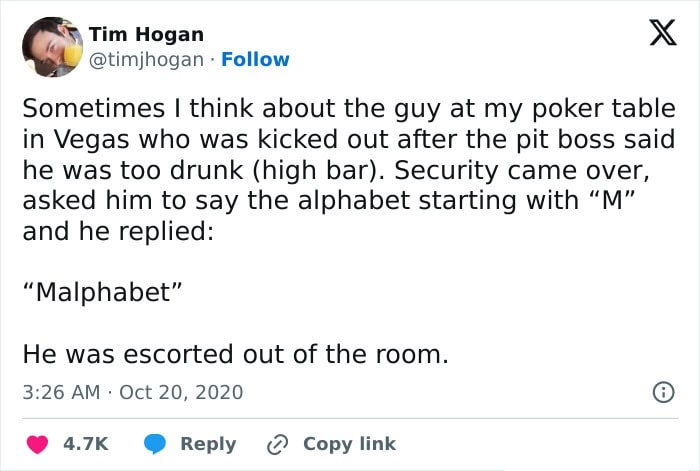Image resolution: width=700 pixels, height=471 pixels.
Task: Click the "and he replied:" line
Action: click(118, 232)
